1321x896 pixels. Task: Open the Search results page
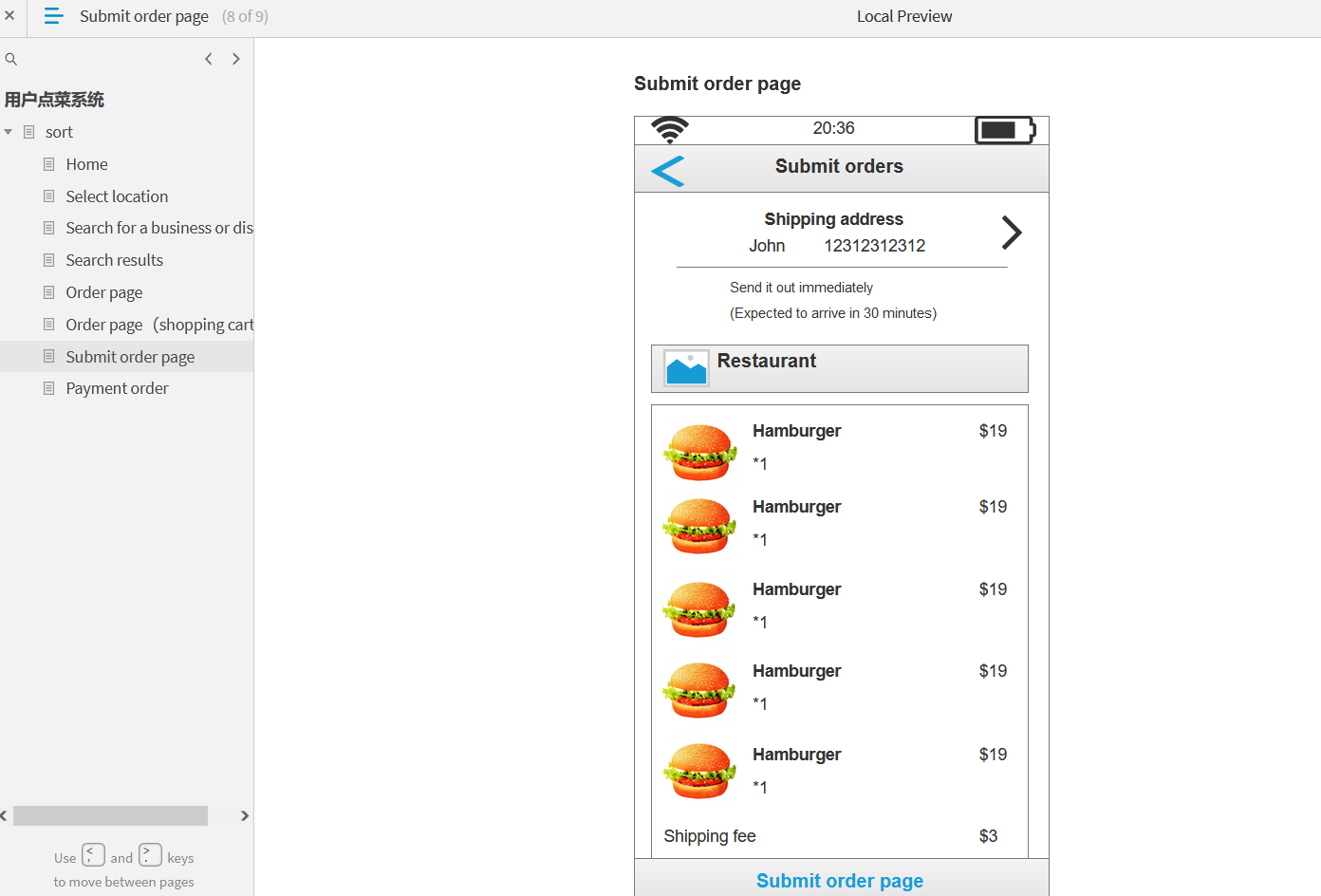pos(114,260)
